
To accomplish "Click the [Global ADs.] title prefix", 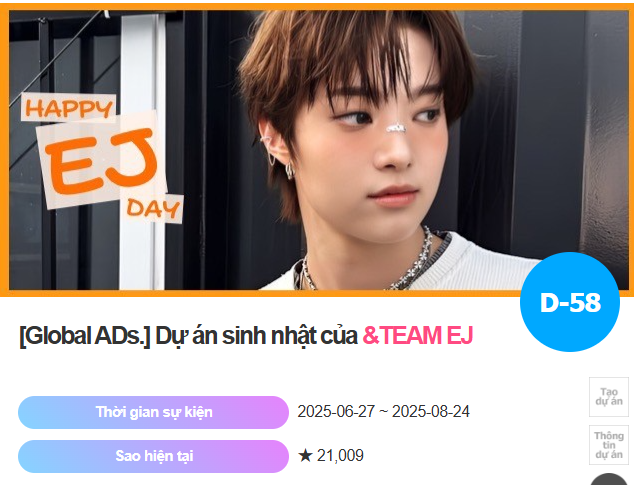I will 85,336.
